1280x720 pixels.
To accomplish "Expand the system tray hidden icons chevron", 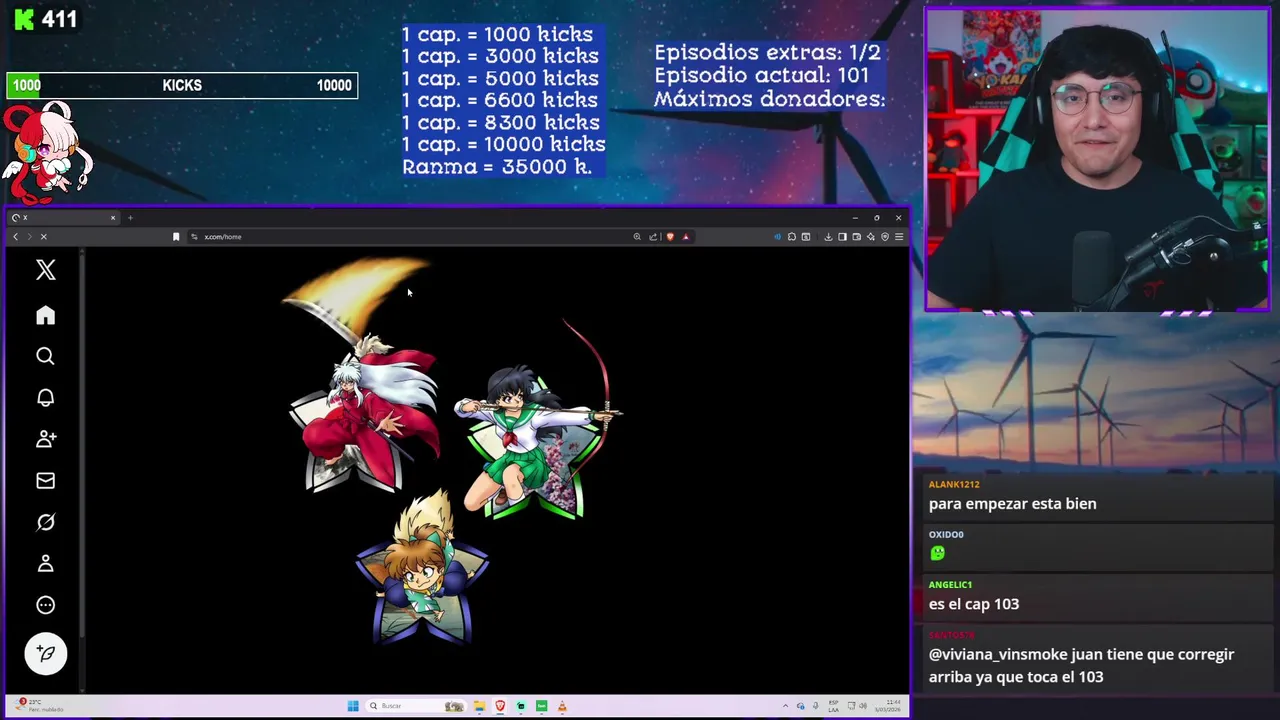I will 785,706.
